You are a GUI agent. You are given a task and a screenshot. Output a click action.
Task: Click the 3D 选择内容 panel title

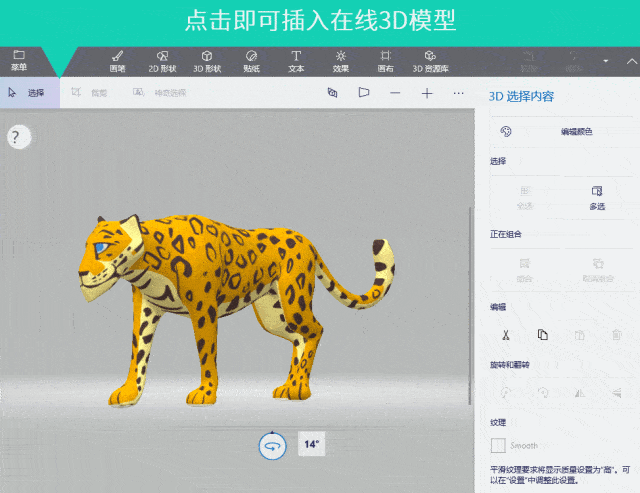coord(521,96)
